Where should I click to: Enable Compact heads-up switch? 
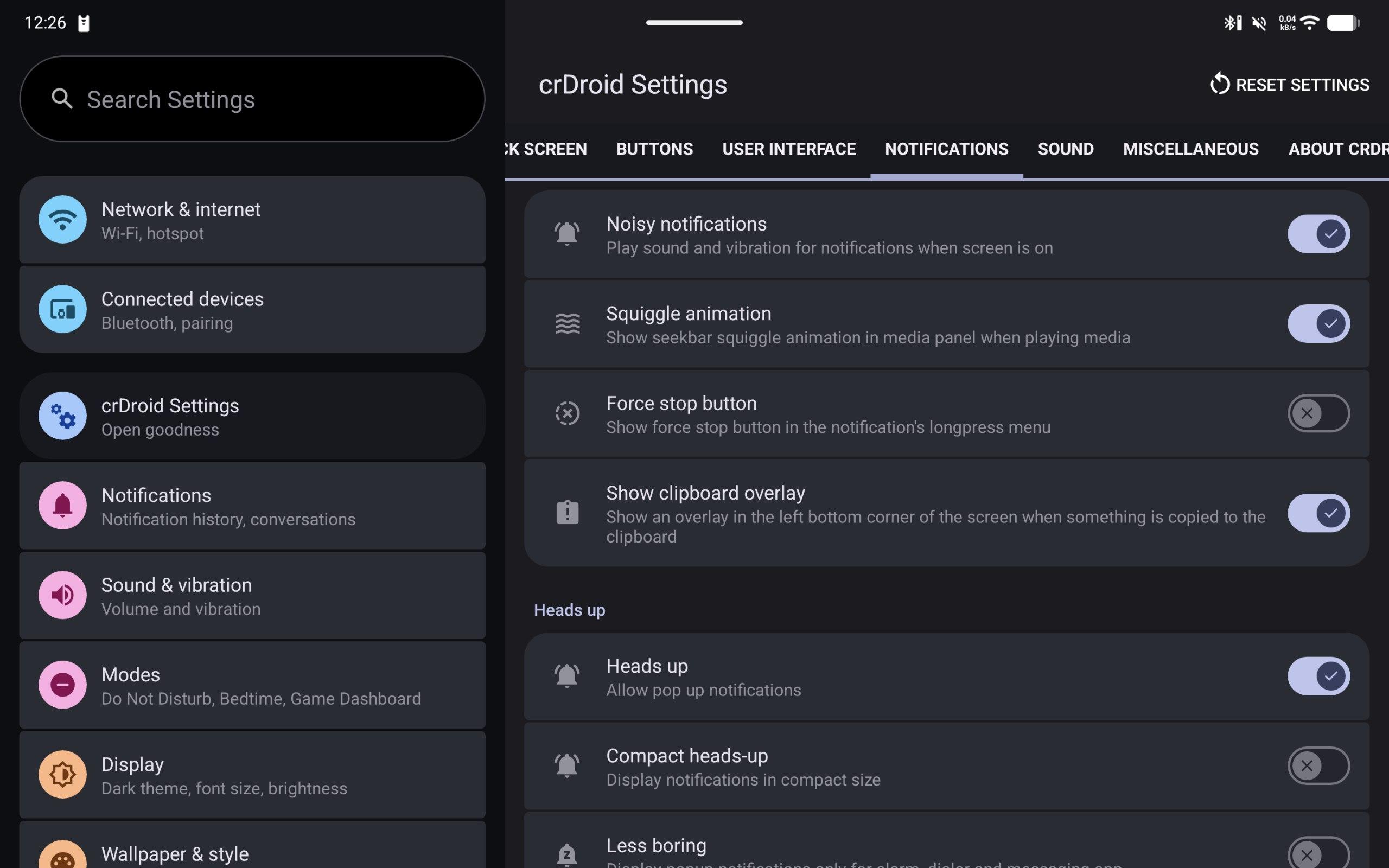(1318, 766)
